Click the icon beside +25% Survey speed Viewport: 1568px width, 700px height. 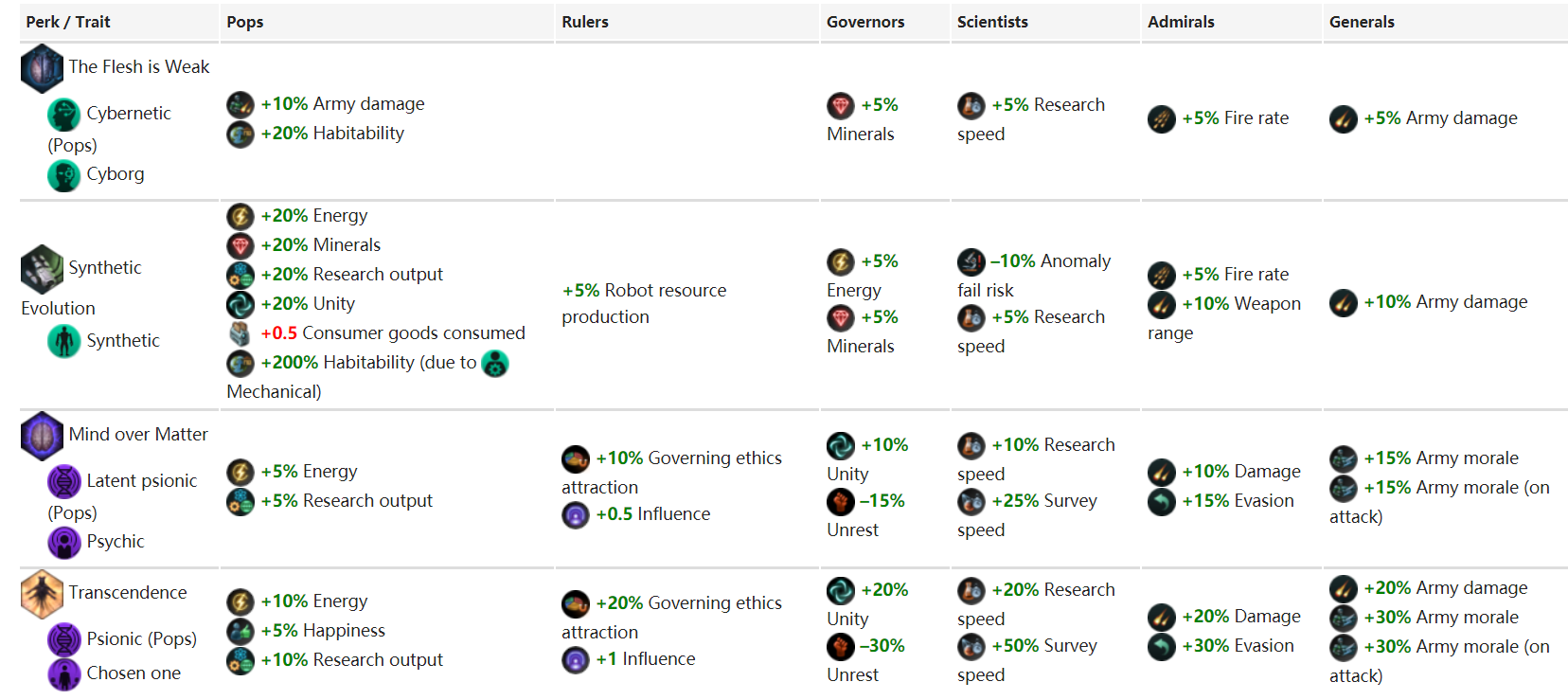tap(971, 501)
